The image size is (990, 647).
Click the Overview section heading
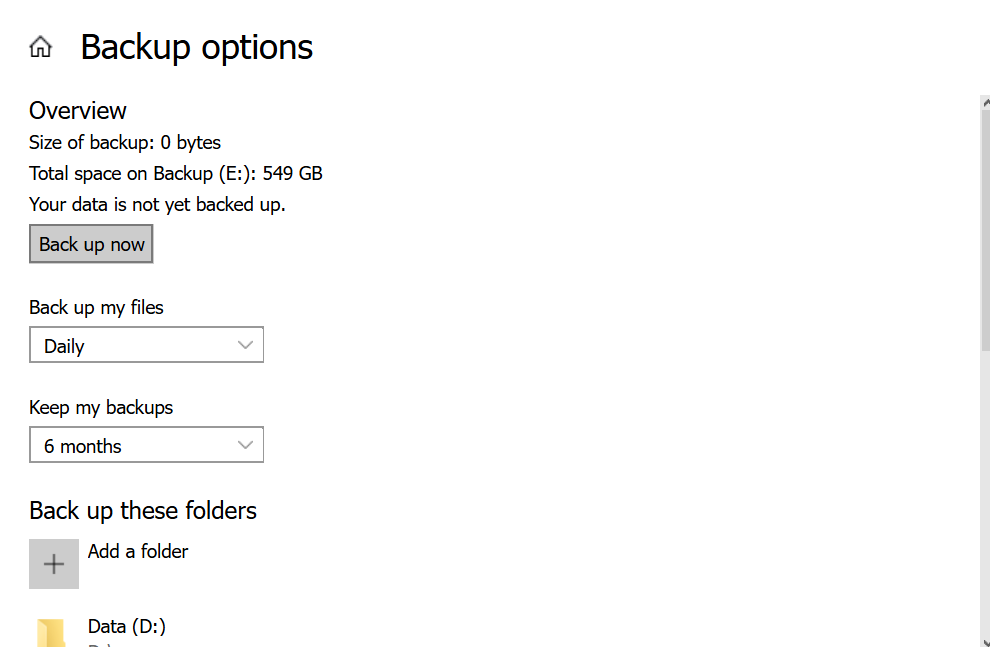click(78, 110)
